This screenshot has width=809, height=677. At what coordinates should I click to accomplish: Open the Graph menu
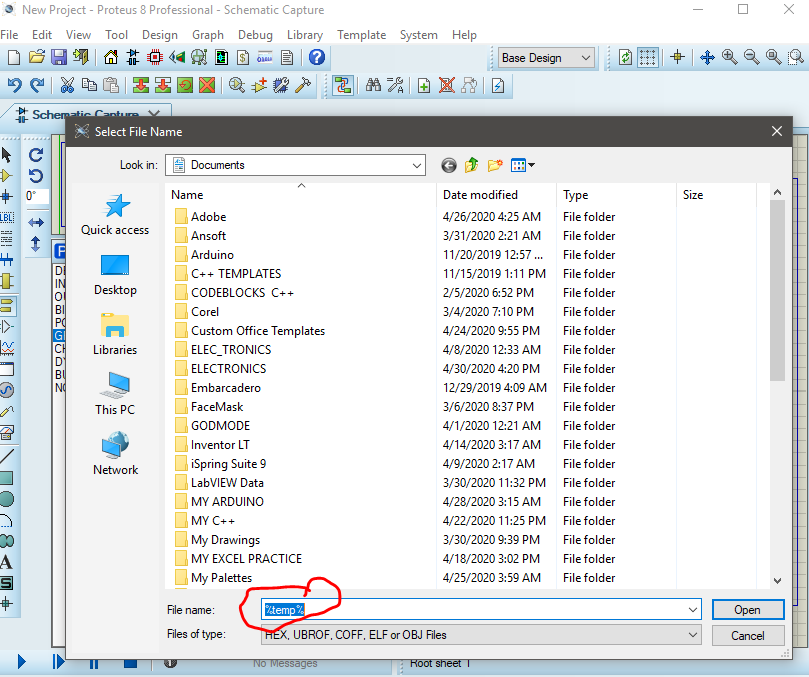click(208, 35)
